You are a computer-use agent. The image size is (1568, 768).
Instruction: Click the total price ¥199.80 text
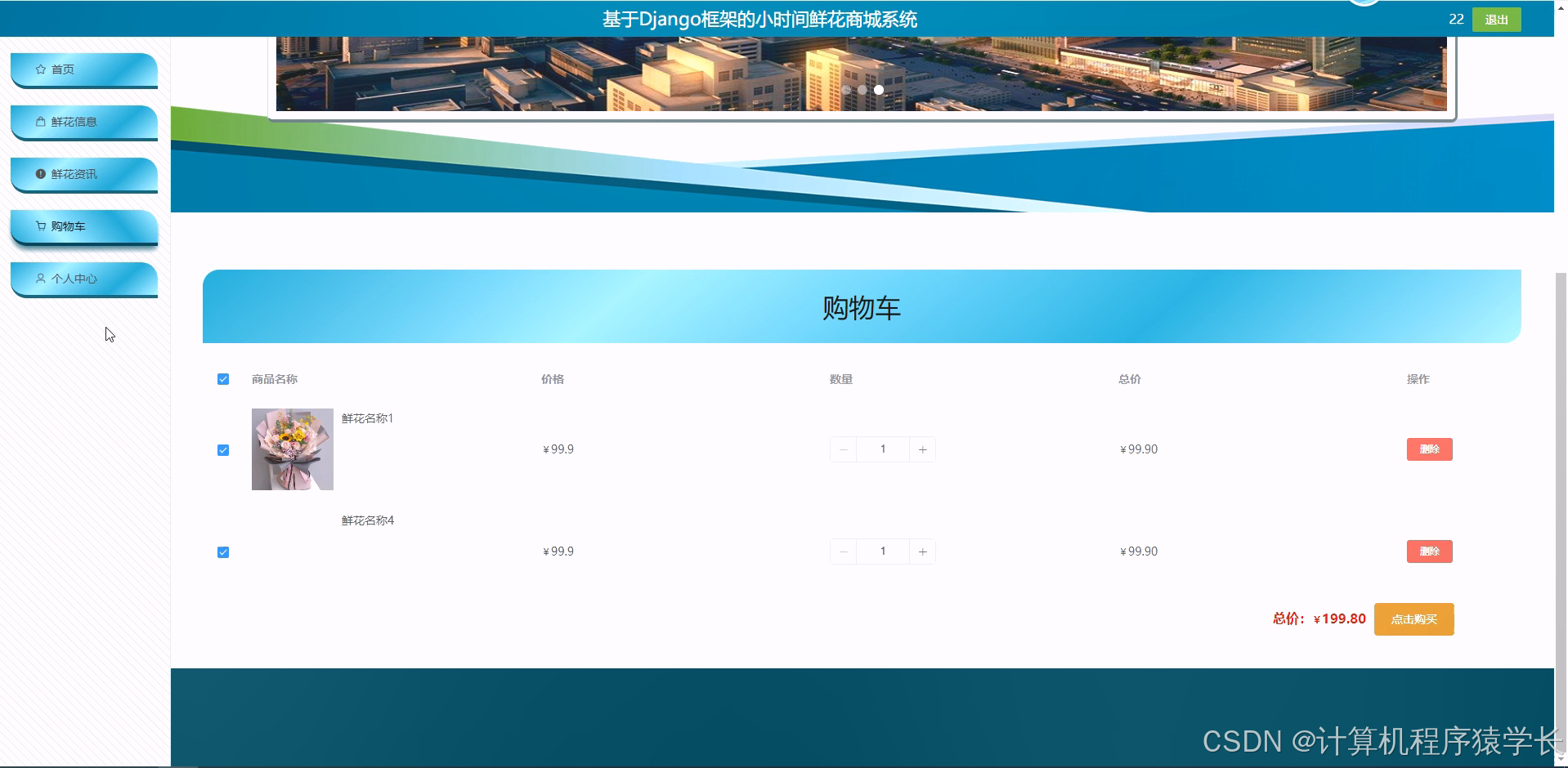[x=1339, y=619]
